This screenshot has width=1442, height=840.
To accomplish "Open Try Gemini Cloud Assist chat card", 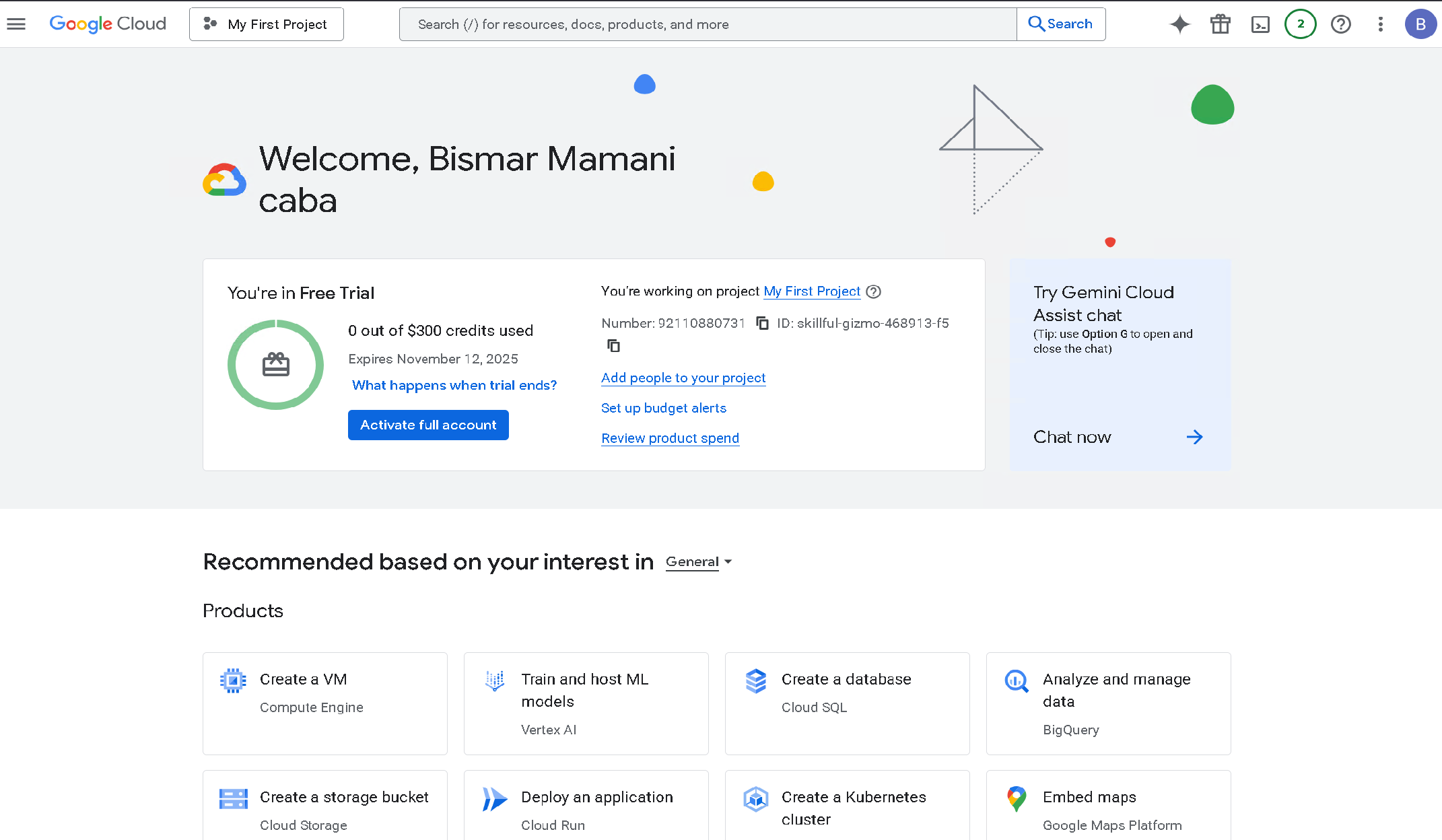I will [x=1120, y=364].
